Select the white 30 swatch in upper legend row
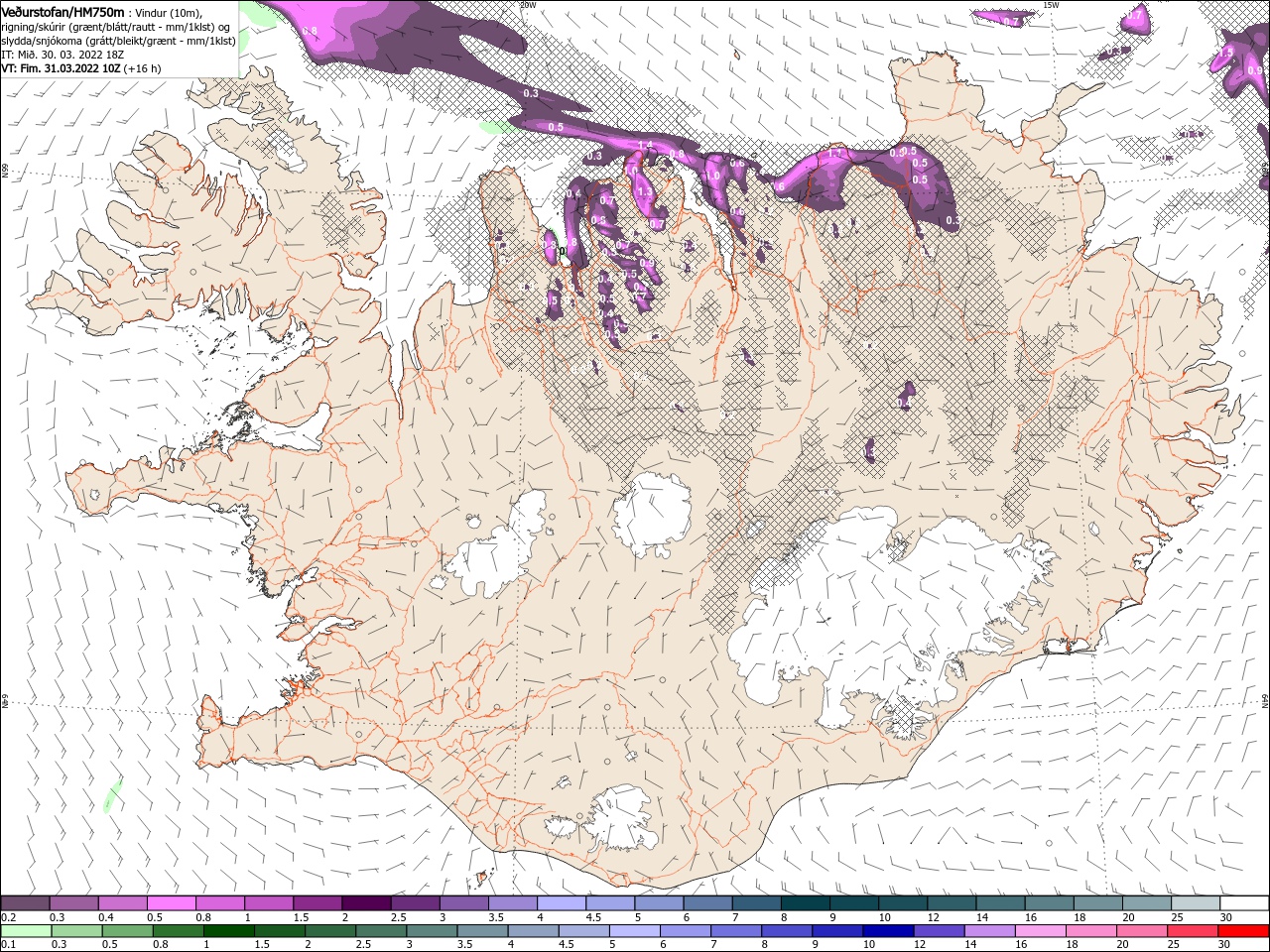Image resolution: width=1270 pixels, height=952 pixels. pos(1243,903)
